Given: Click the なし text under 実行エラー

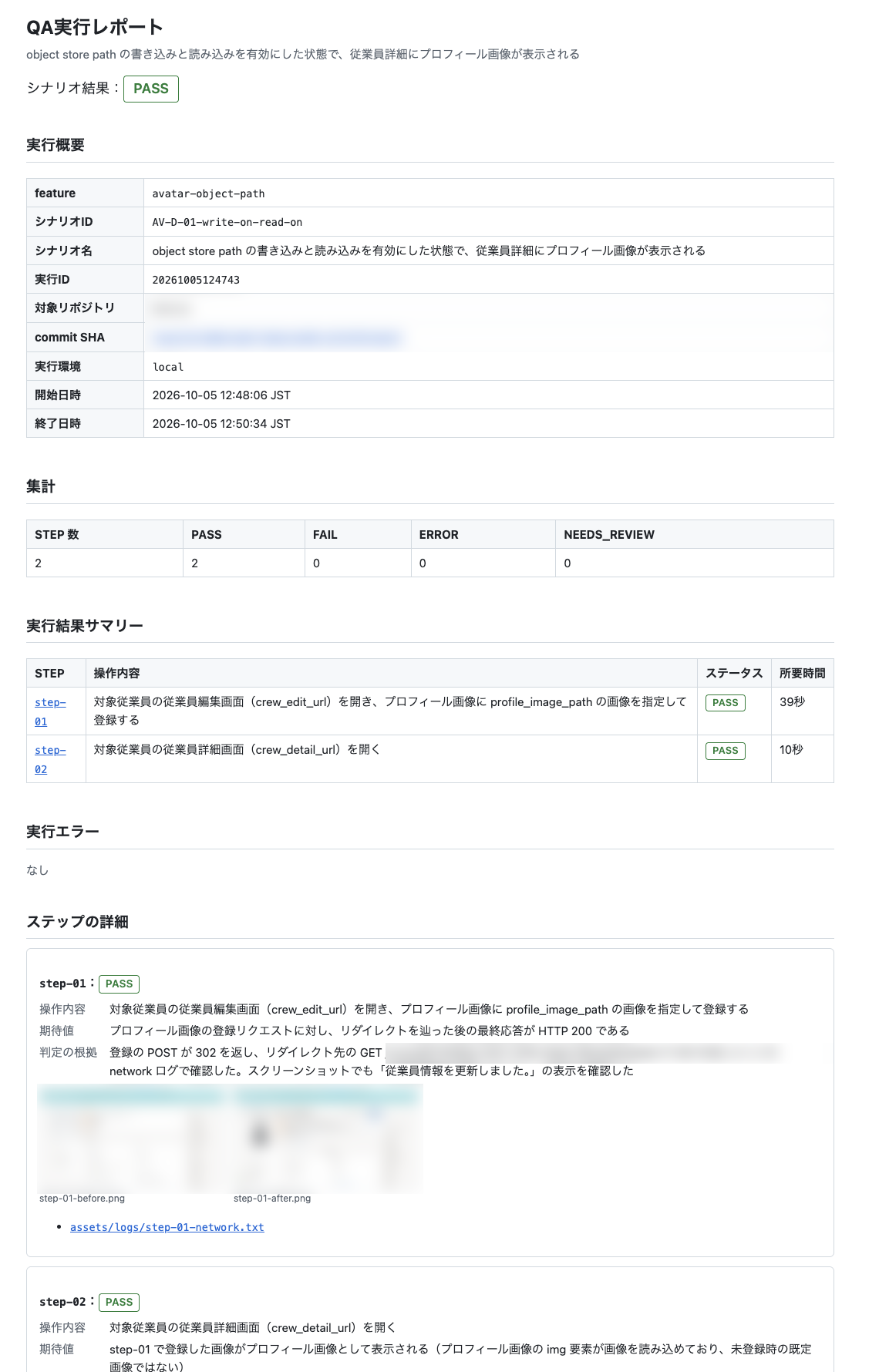Looking at the screenshot, I should tap(38, 870).
